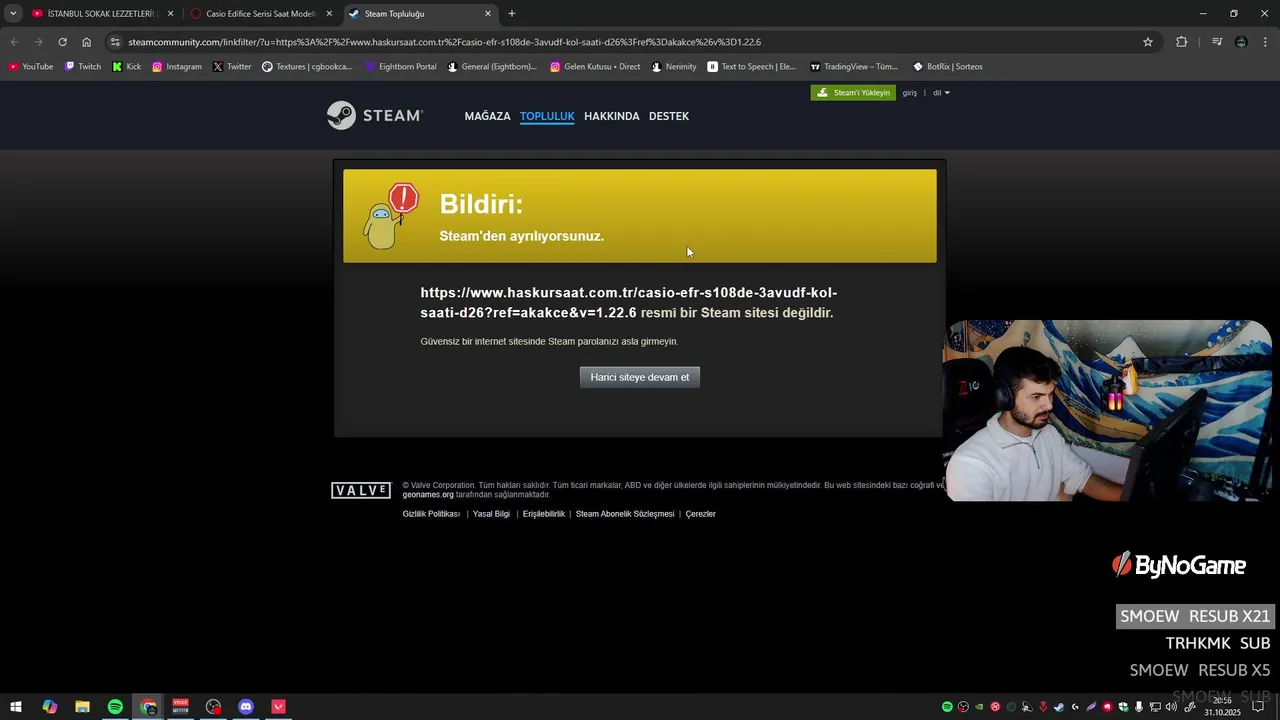This screenshot has width=1280, height=720.
Task: Open the Twitter bookmark
Action: coord(232,67)
